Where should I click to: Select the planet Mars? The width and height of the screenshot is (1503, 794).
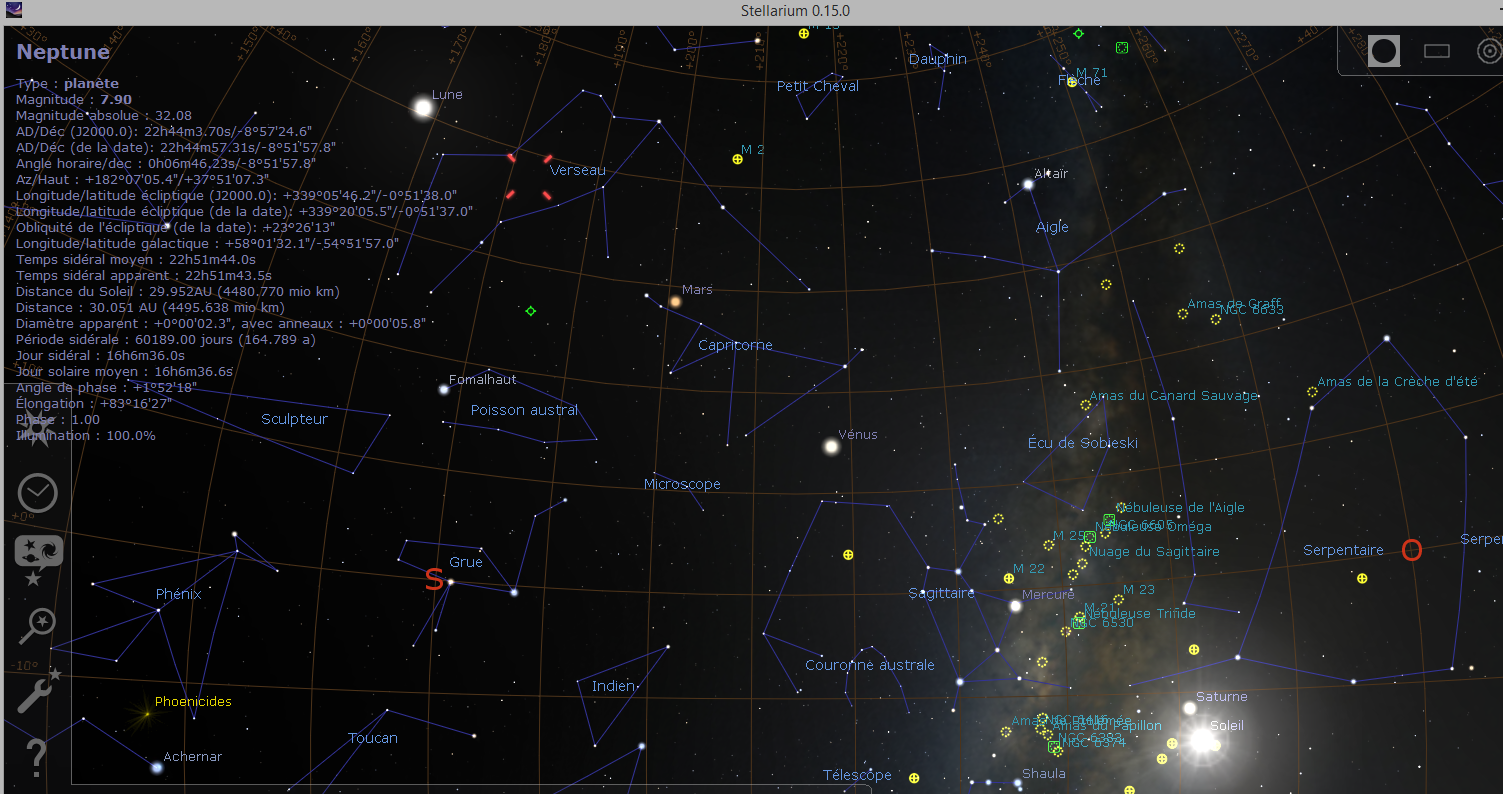[675, 301]
